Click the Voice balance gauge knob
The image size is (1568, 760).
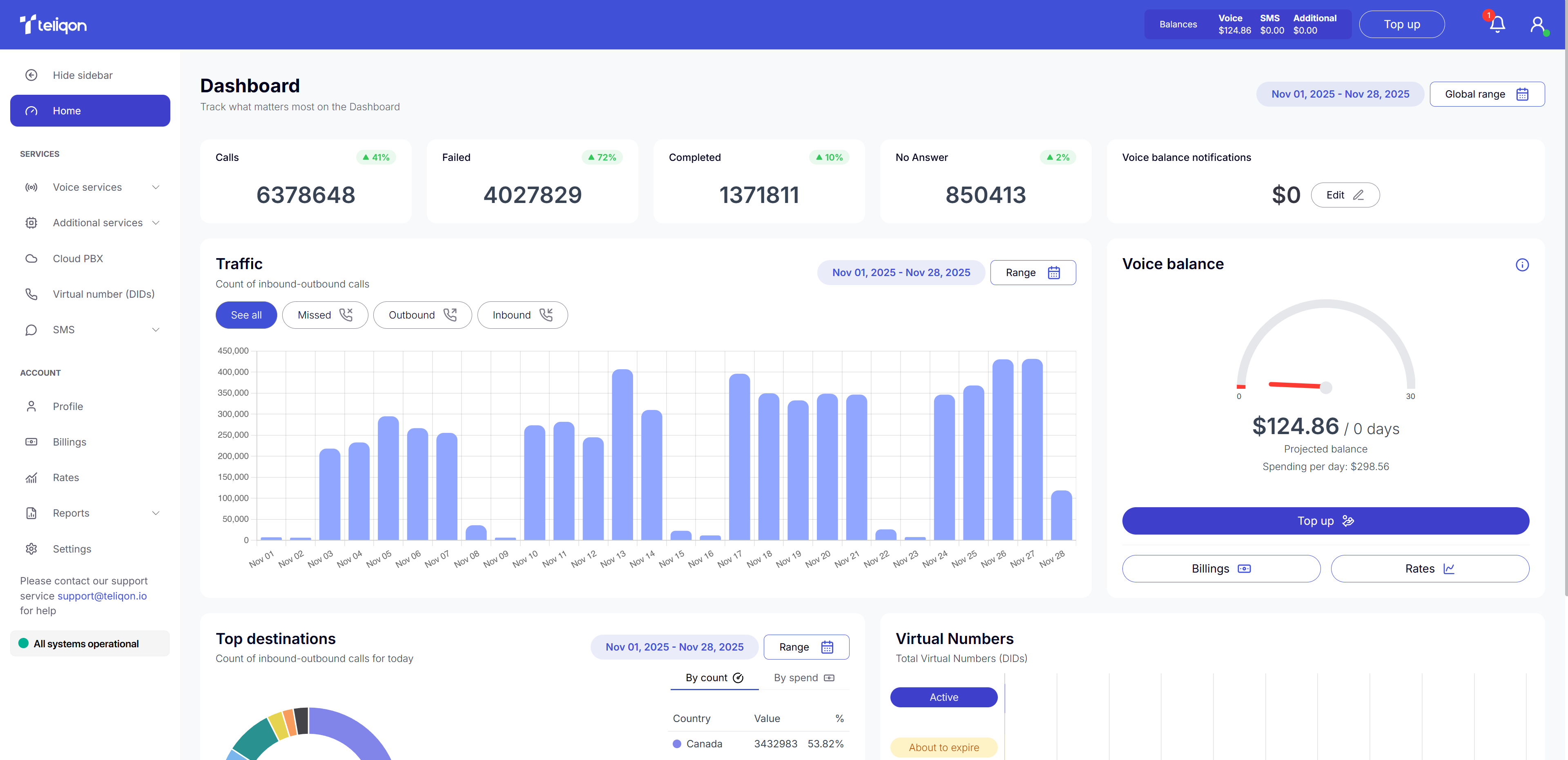(x=1326, y=387)
